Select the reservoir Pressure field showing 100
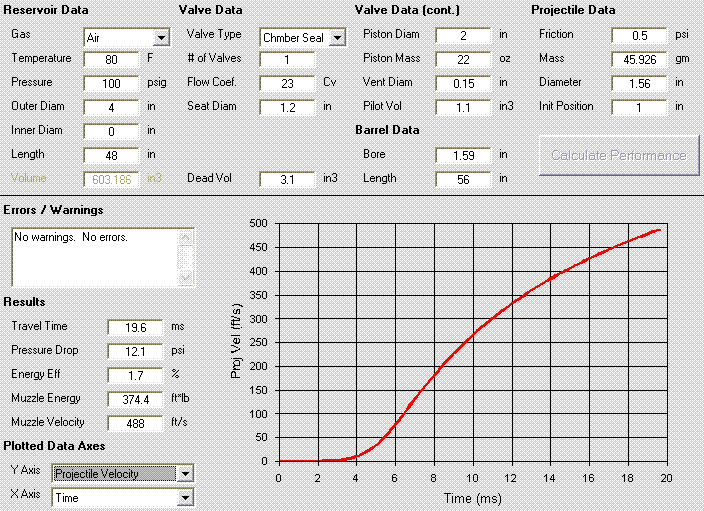 pyautogui.click(x=111, y=84)
